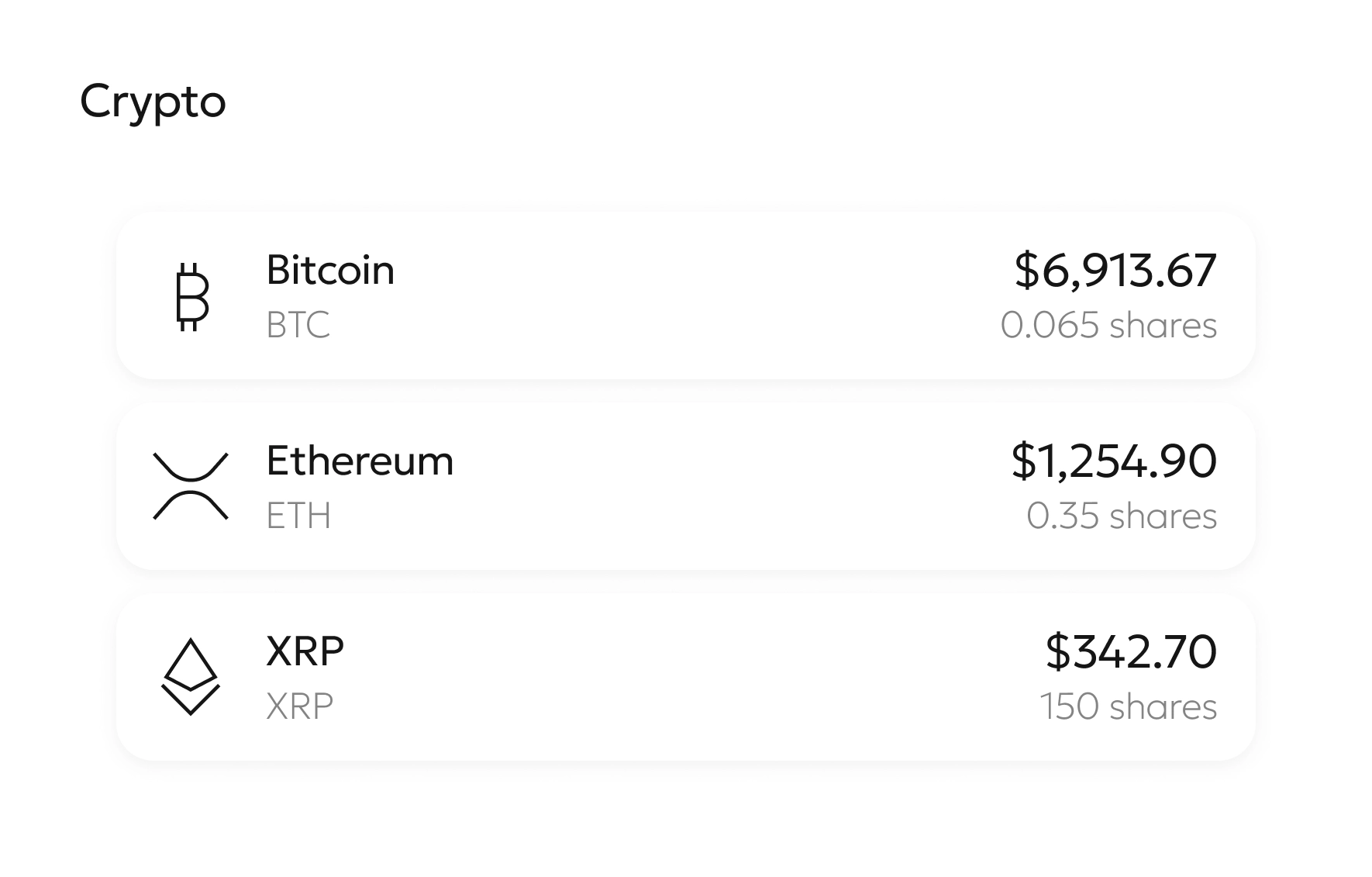Click the 0.35 shares text

pyautogui.click(x=1122, y=516)
